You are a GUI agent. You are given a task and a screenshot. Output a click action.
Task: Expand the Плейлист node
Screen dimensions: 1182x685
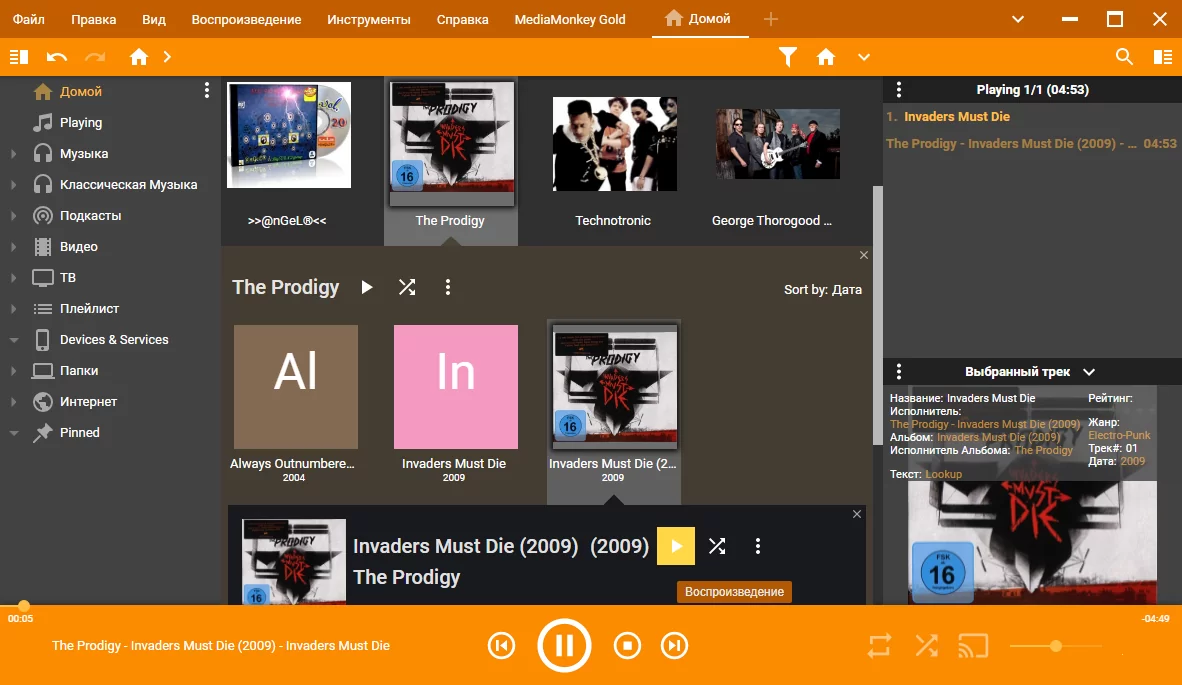click(14, 308)
